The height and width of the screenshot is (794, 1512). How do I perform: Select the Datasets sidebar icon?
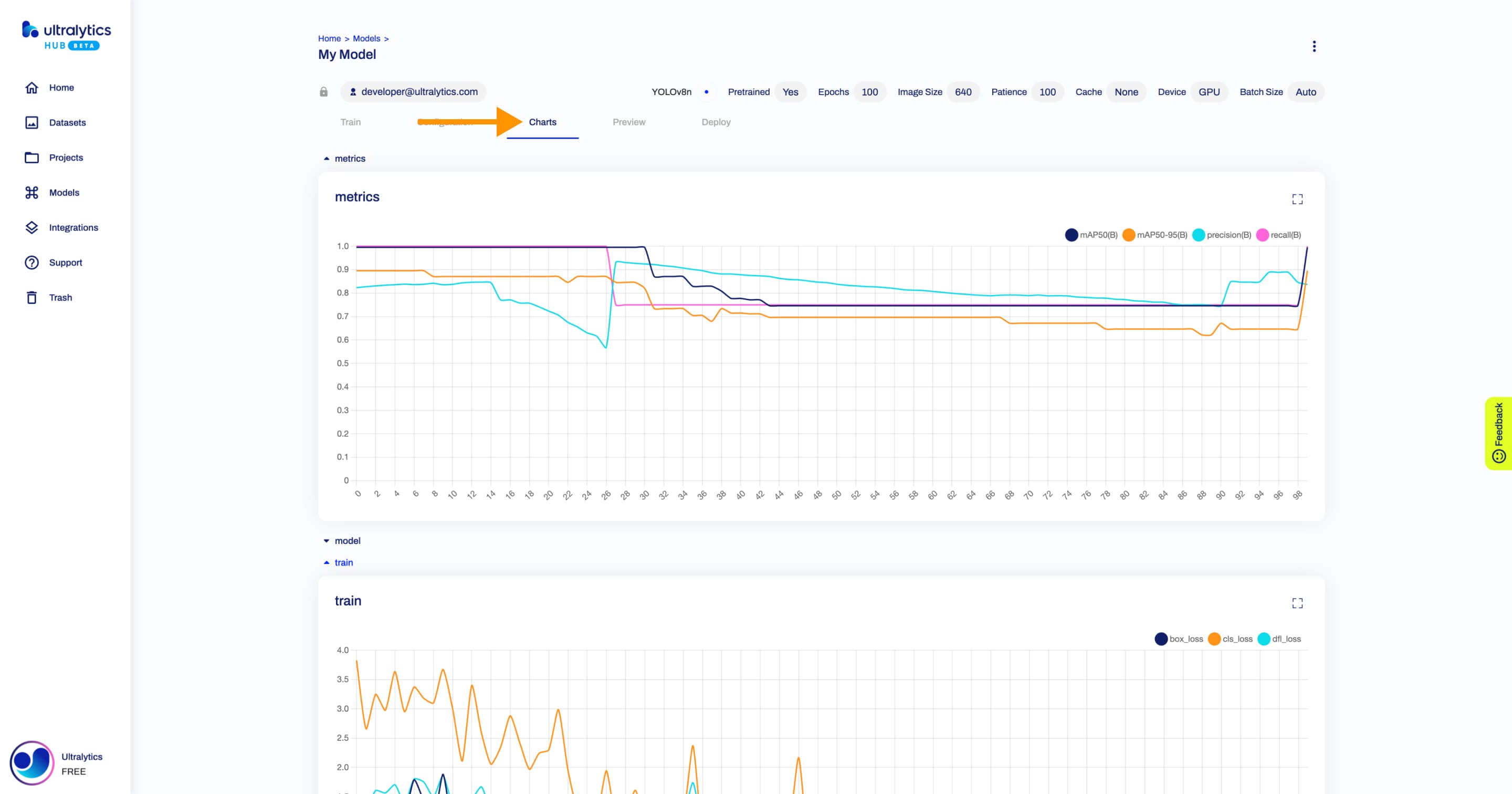pos(31,122)
